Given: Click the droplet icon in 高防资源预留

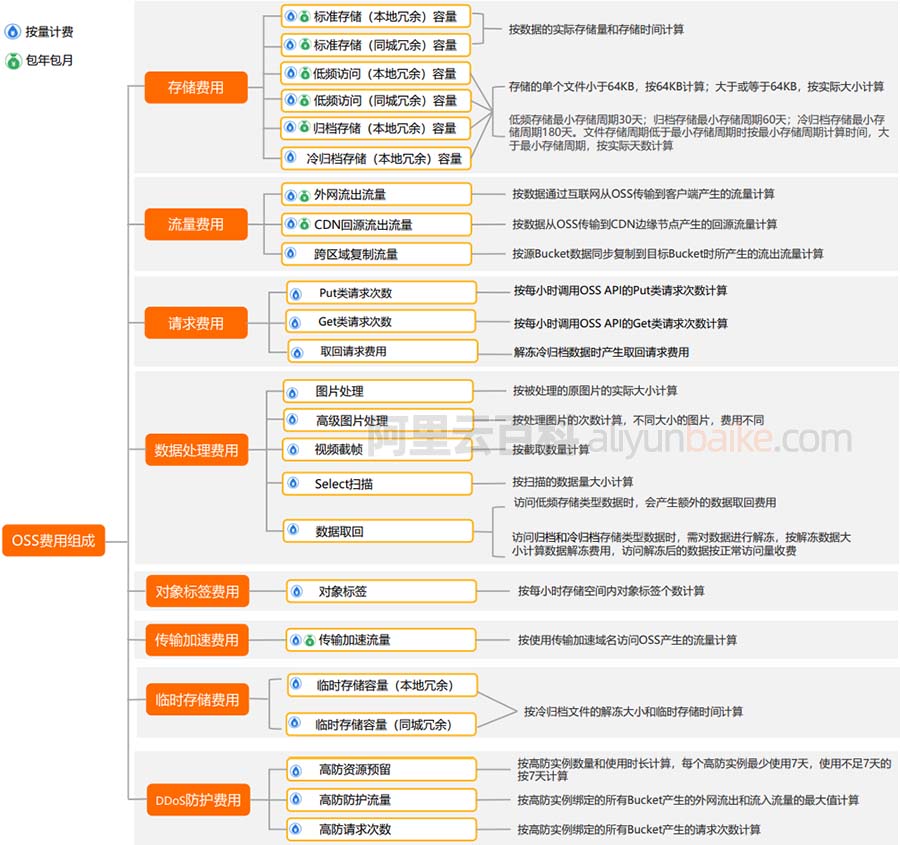Looking at the screenshot, I should tap(296, 771).
